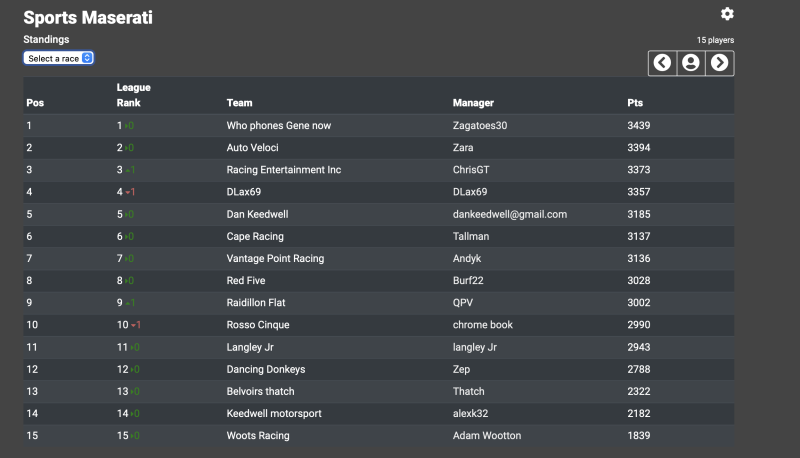Select the Auto Veloci team row
The width and height of the screenshot is (800, 458).
(x=379, y=147)
